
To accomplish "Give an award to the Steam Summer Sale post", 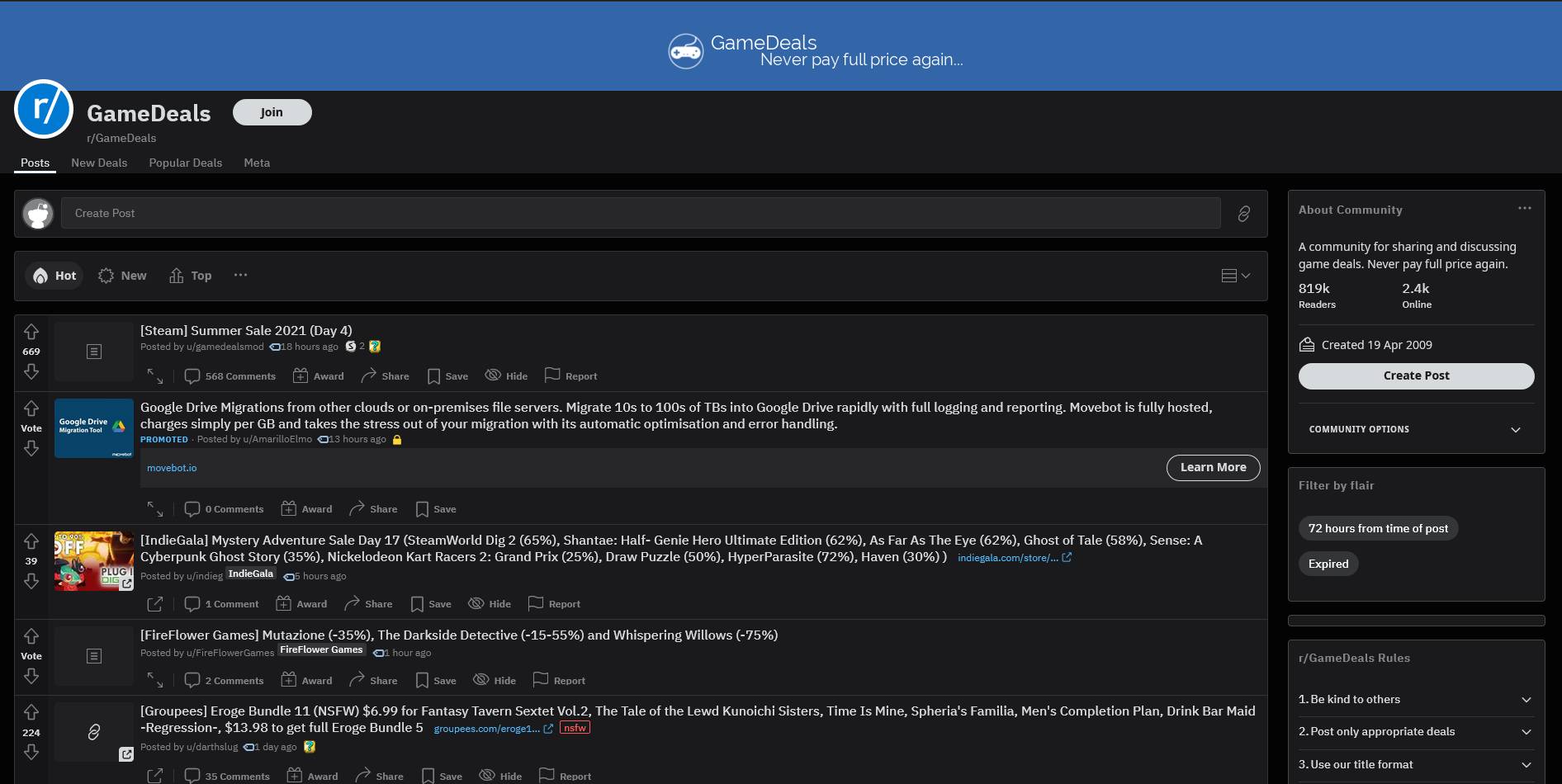I will pyautogui.click(x=319, y=376).
